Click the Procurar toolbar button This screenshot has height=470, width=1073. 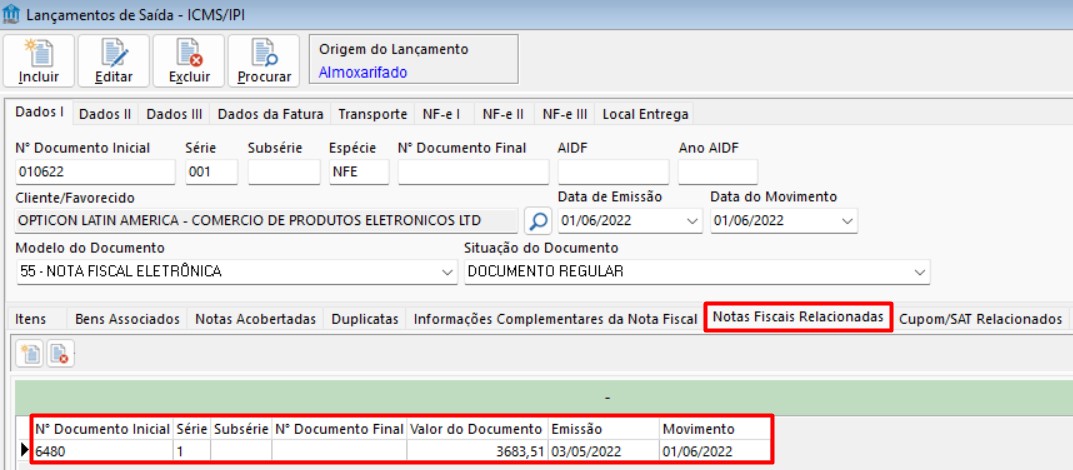pos(263,61)
